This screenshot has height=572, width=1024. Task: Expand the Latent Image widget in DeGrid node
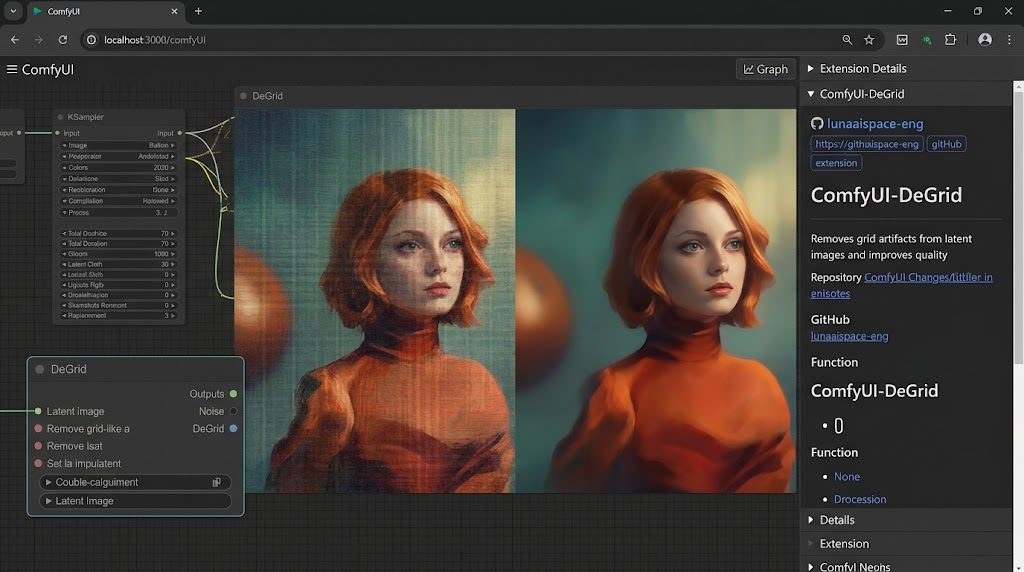point(135,501)
